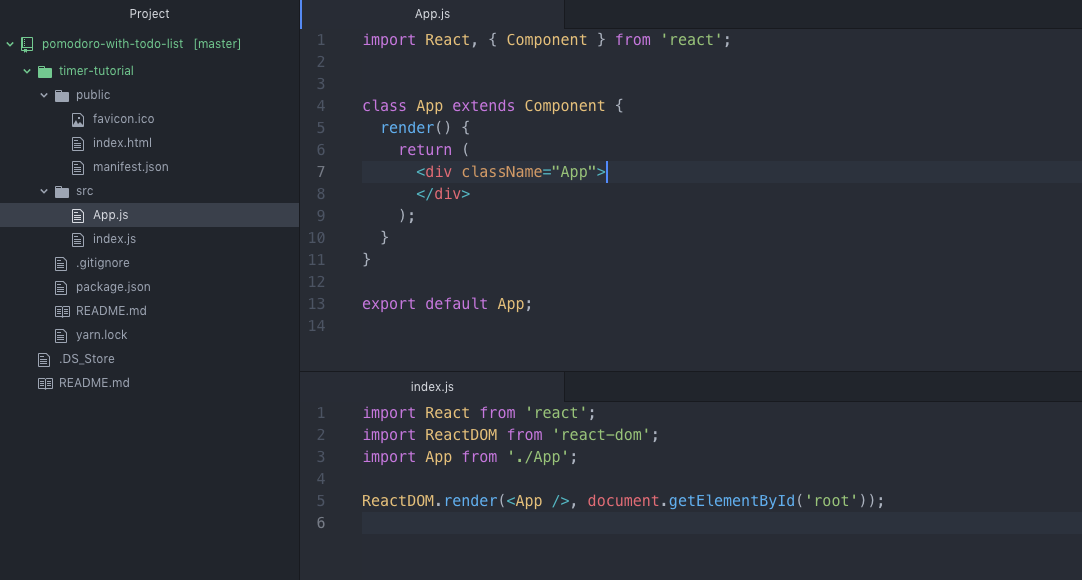This screenshot has width=1082, height=580.
Task: Select the index.js editor tab
Action: 432,386
